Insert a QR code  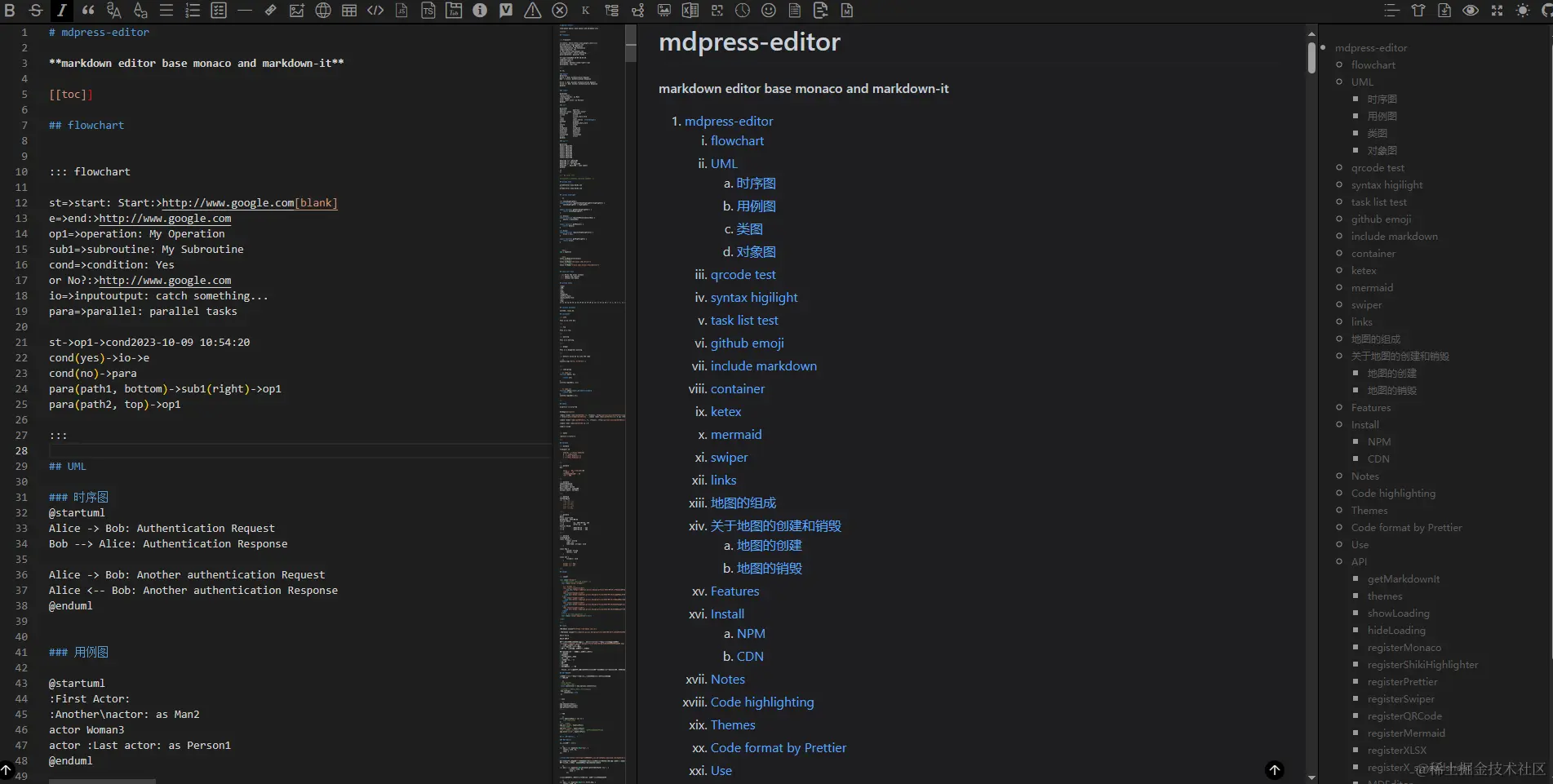(x=717, y=11)
